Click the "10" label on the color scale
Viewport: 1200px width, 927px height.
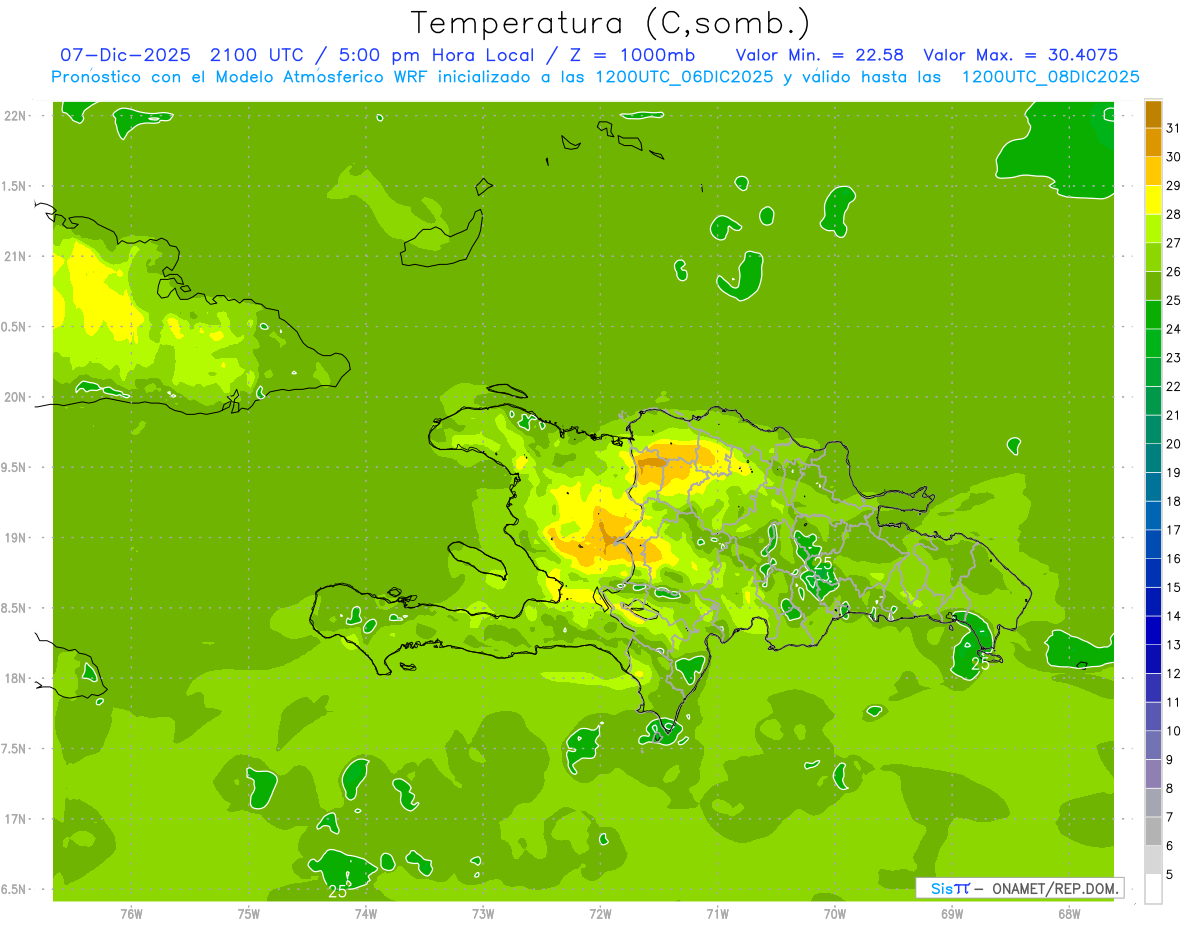click(x=1174, y=731)
